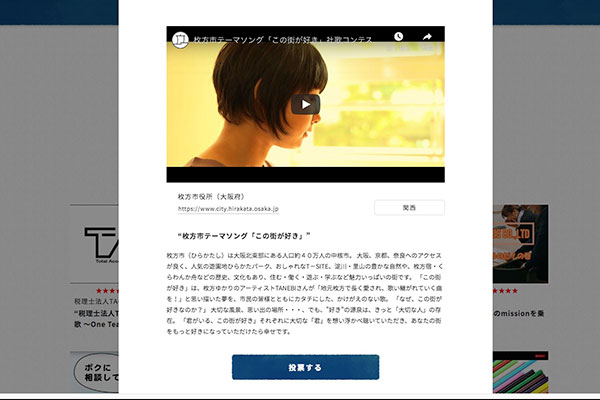Click the Share arrow icon on video

point(427,37)
